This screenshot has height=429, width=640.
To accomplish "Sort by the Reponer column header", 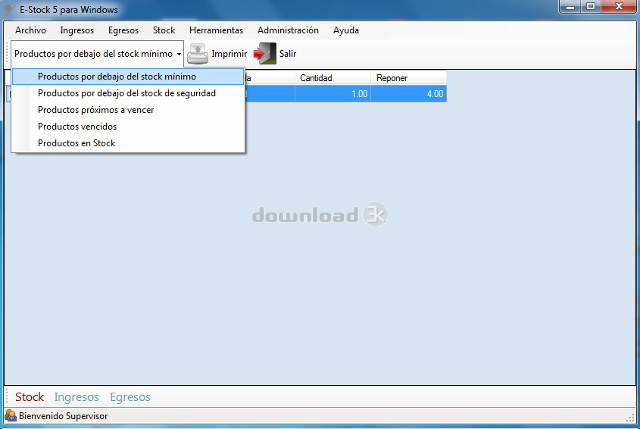I will click(409, 78).
